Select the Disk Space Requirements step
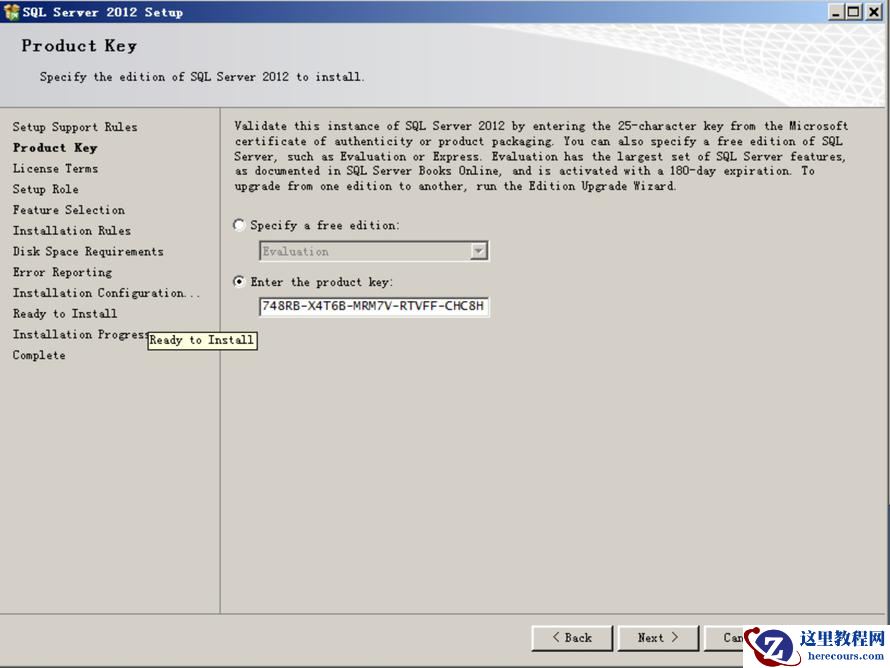This screenshot has width=890, height=668. click(88, 251)
